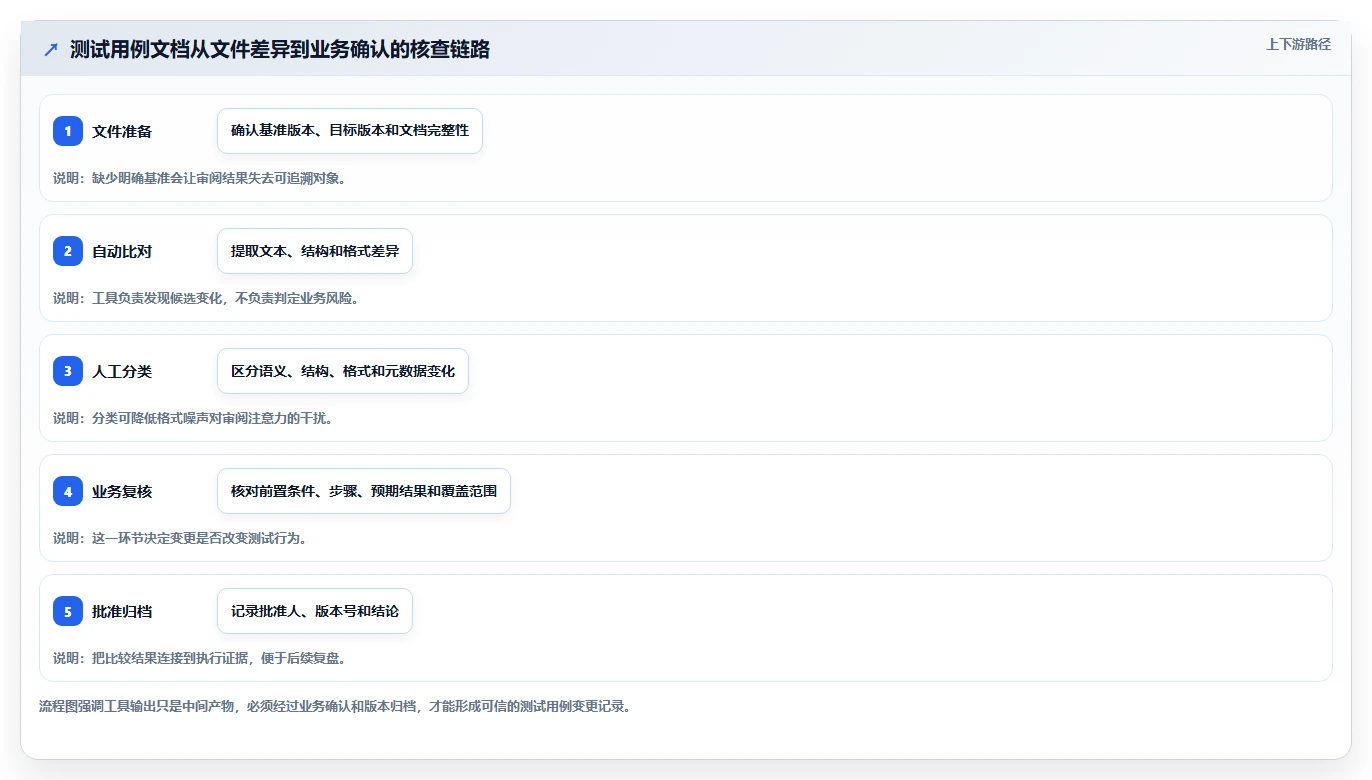1372x780 pixels.
Task: Select the step number 4 badge
Action: click(68, 491)
